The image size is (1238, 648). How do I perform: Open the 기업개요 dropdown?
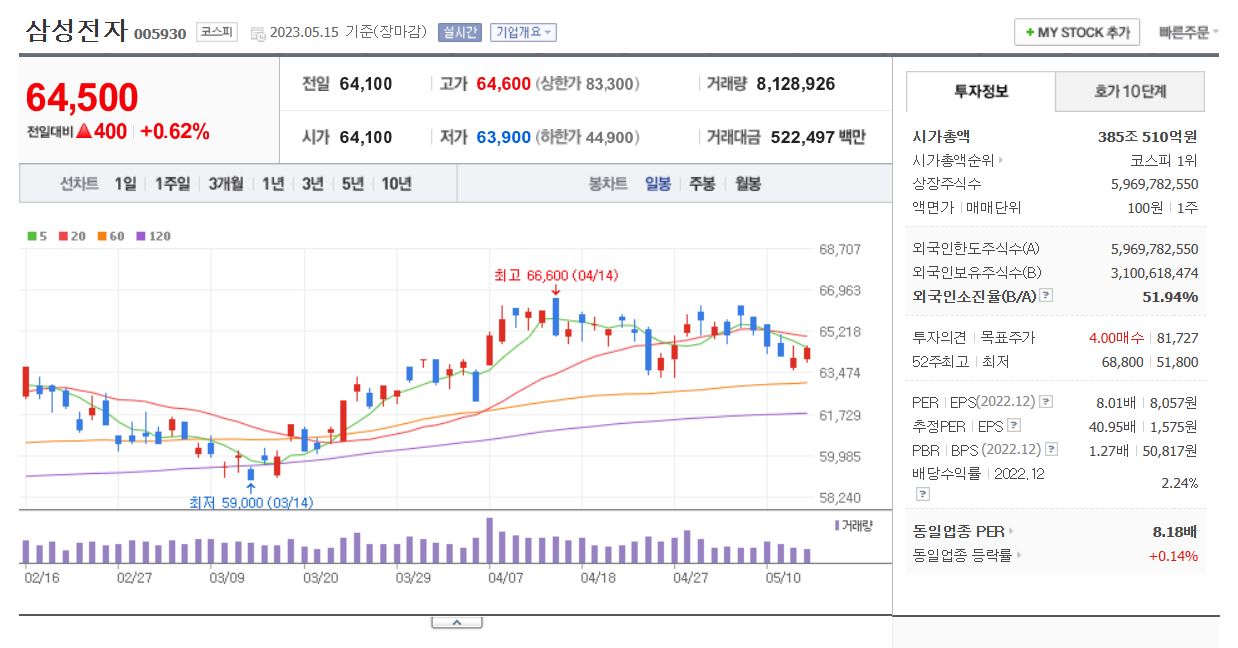coord(523,32)
